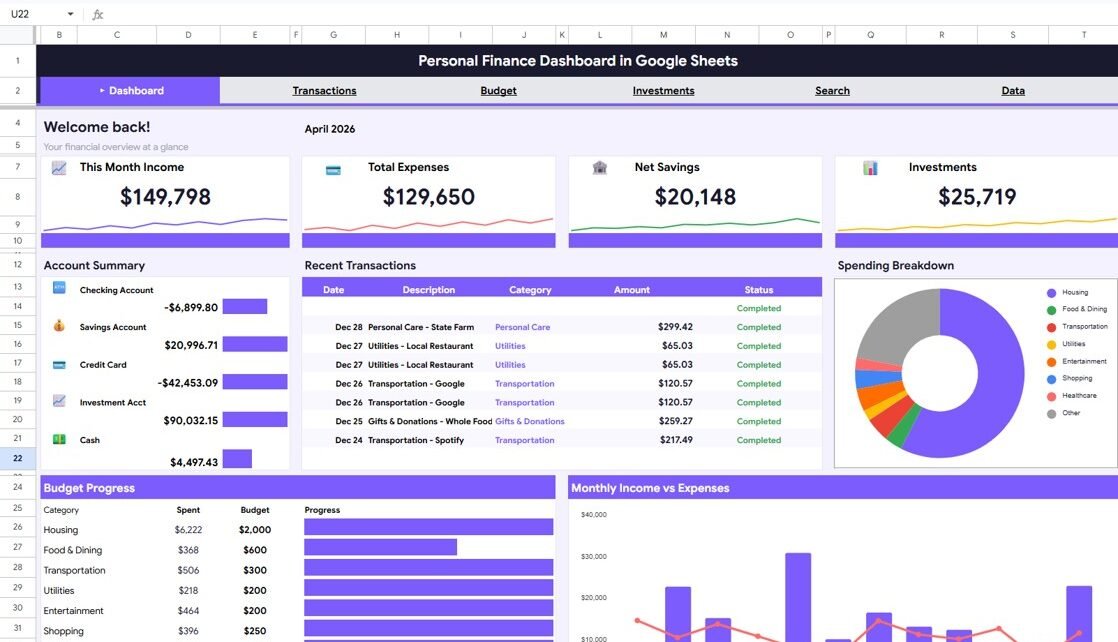
Task: Click the Checking Account ATM icon
Action: tap(59, 288)
